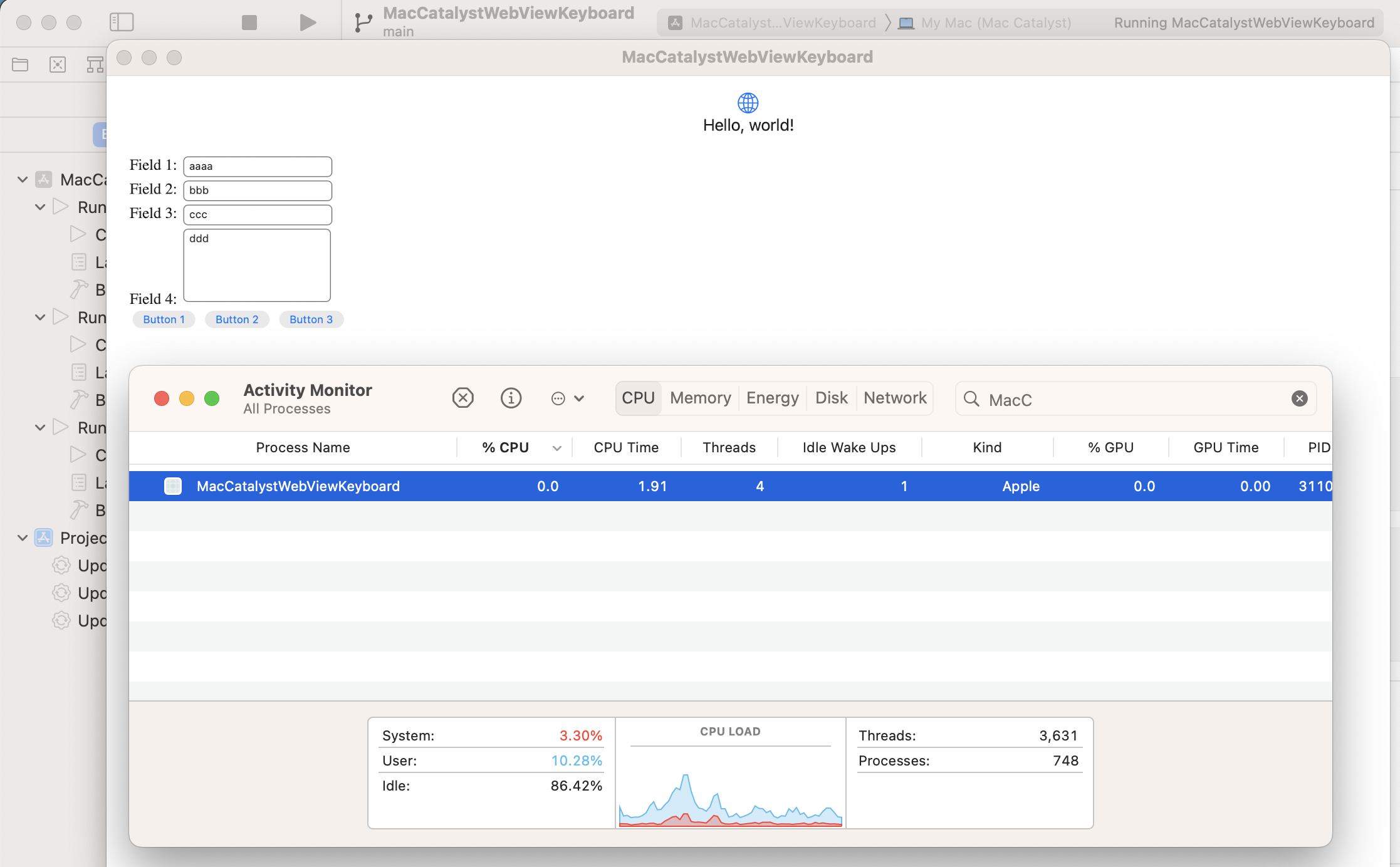Click the stop process X icon

[462, 398]
